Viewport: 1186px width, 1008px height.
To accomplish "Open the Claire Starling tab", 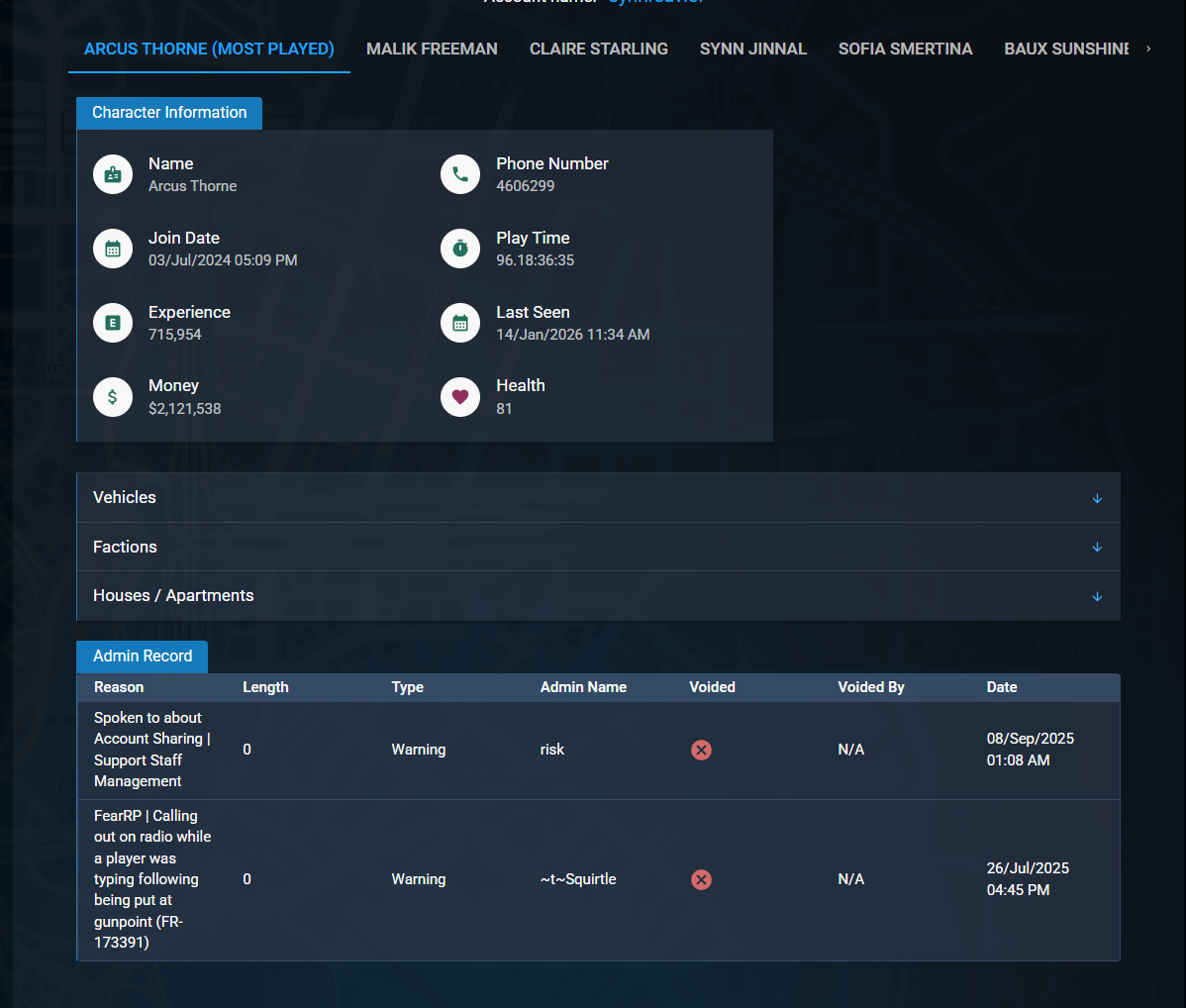I will coord(598,50).
